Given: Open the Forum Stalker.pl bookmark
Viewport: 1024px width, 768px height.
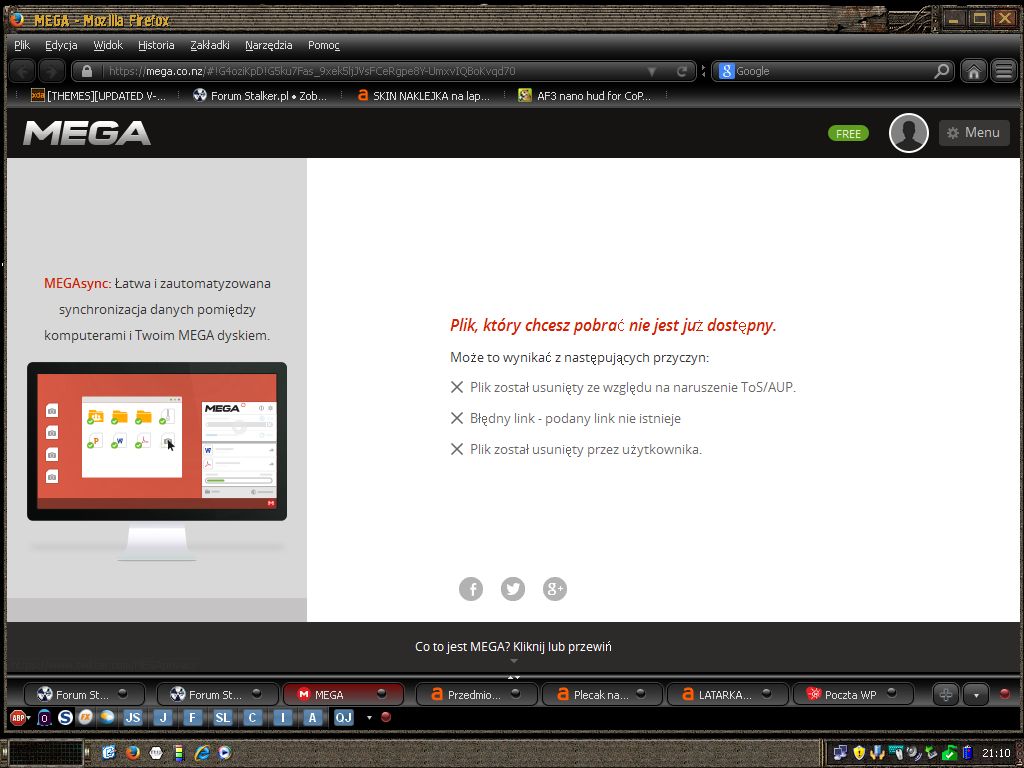Looking at the screenshot, I should click(261, 96).
